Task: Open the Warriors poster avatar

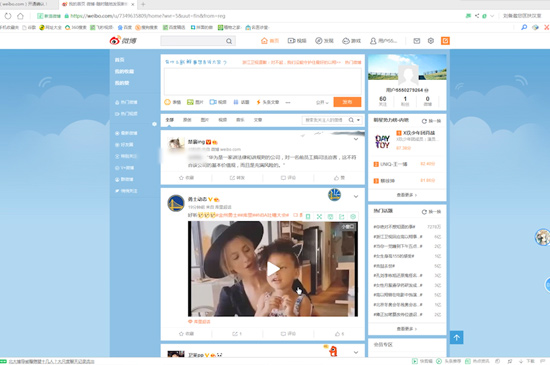Action: pos(176,203)
